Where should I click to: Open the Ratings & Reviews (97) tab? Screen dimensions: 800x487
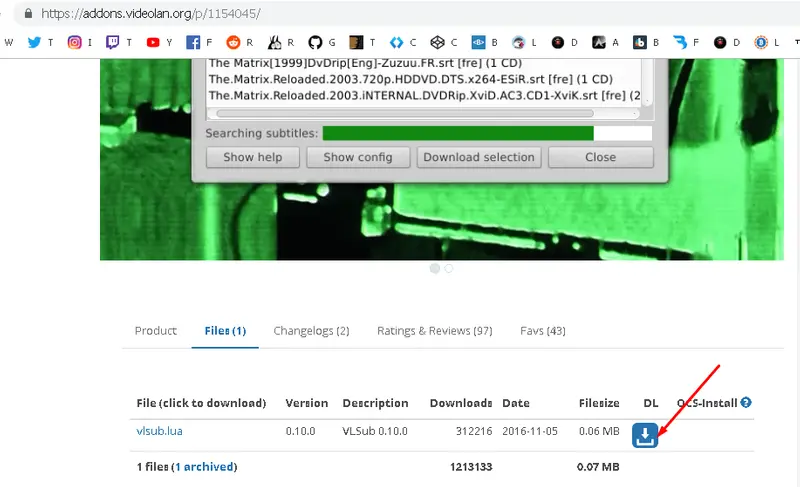(435, 331)
